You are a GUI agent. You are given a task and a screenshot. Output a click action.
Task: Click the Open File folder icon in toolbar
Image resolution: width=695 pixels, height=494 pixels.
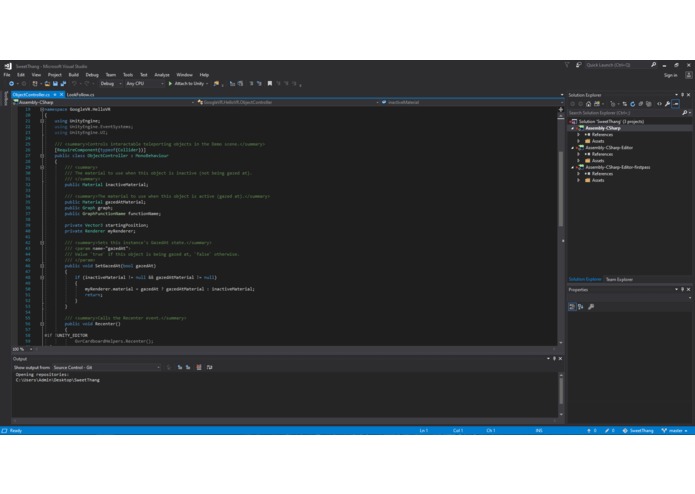(47, 83)
